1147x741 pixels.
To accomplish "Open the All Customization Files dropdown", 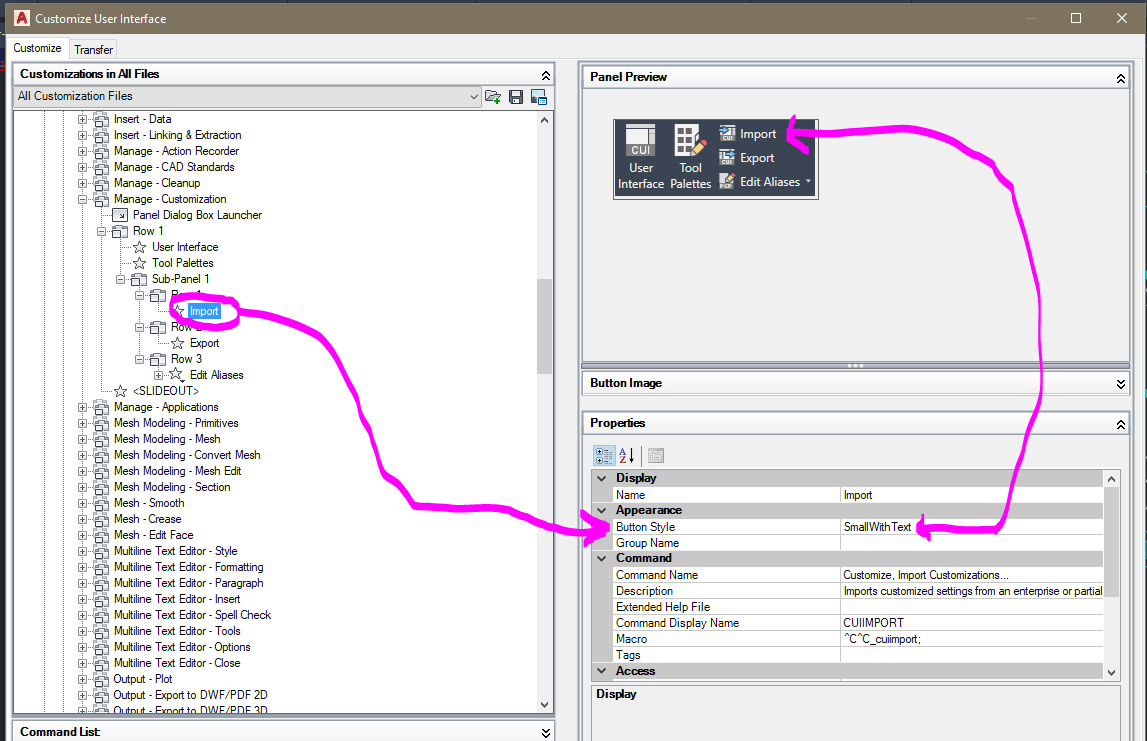I will [x=474, y=96].
